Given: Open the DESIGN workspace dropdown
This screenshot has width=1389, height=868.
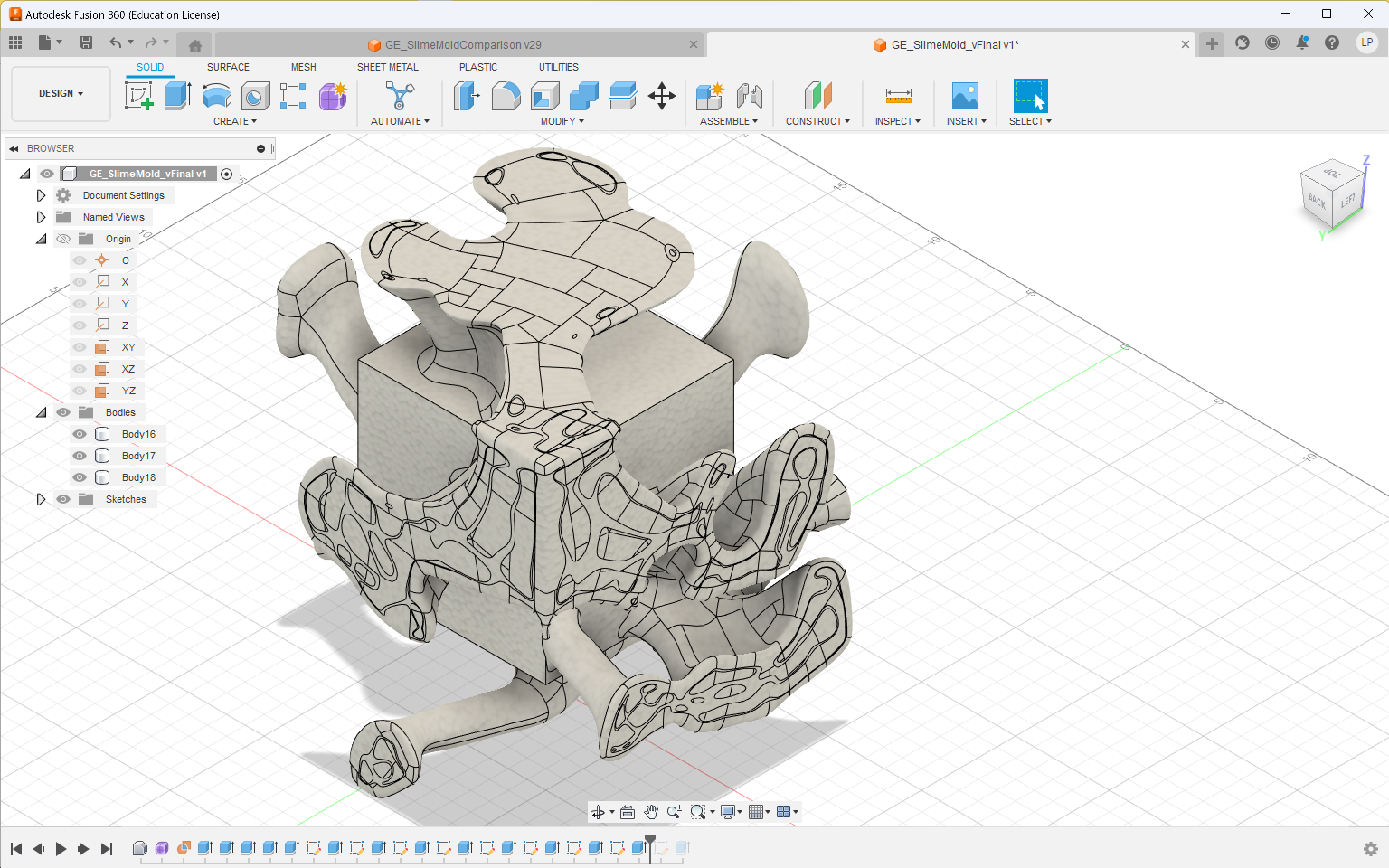Looking at the screenshot, I should coord(61,94).
